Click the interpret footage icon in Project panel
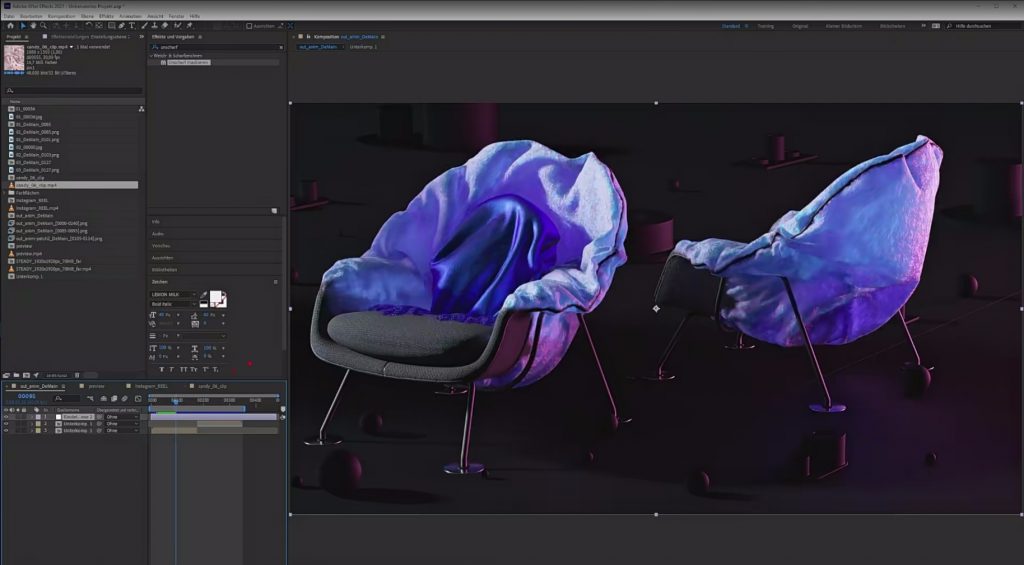This screenshot has width=1024, height=565. pos(6,376)
